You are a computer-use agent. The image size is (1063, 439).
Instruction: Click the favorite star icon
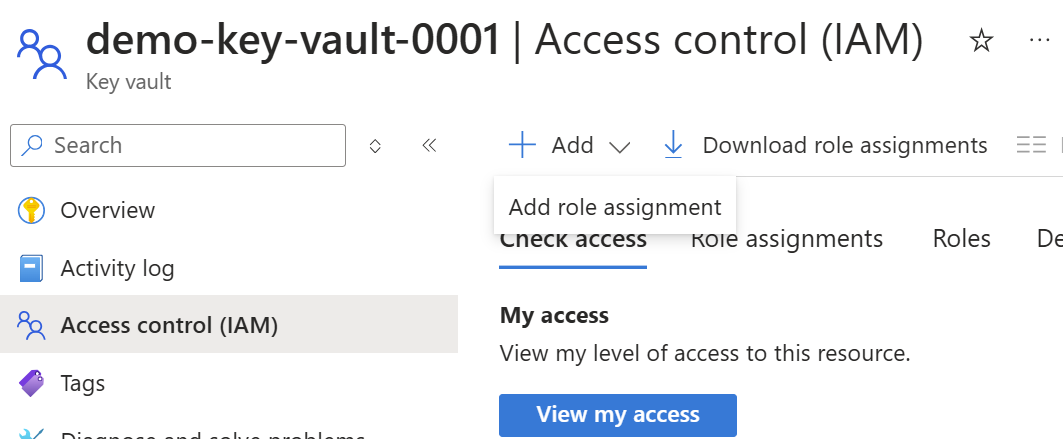pos(981,41)
